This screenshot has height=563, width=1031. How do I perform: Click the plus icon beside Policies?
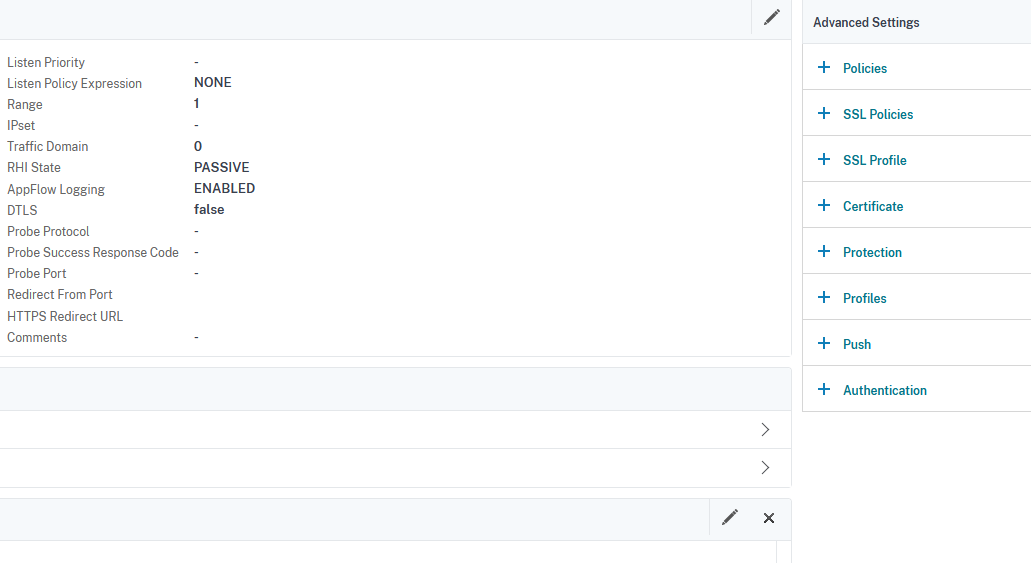point(824,68)
